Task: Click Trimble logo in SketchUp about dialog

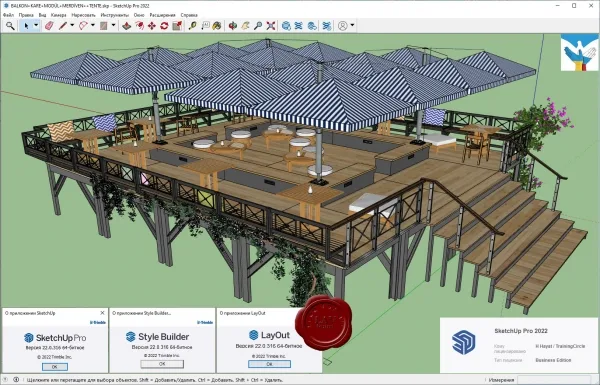Action: [98, 323]
